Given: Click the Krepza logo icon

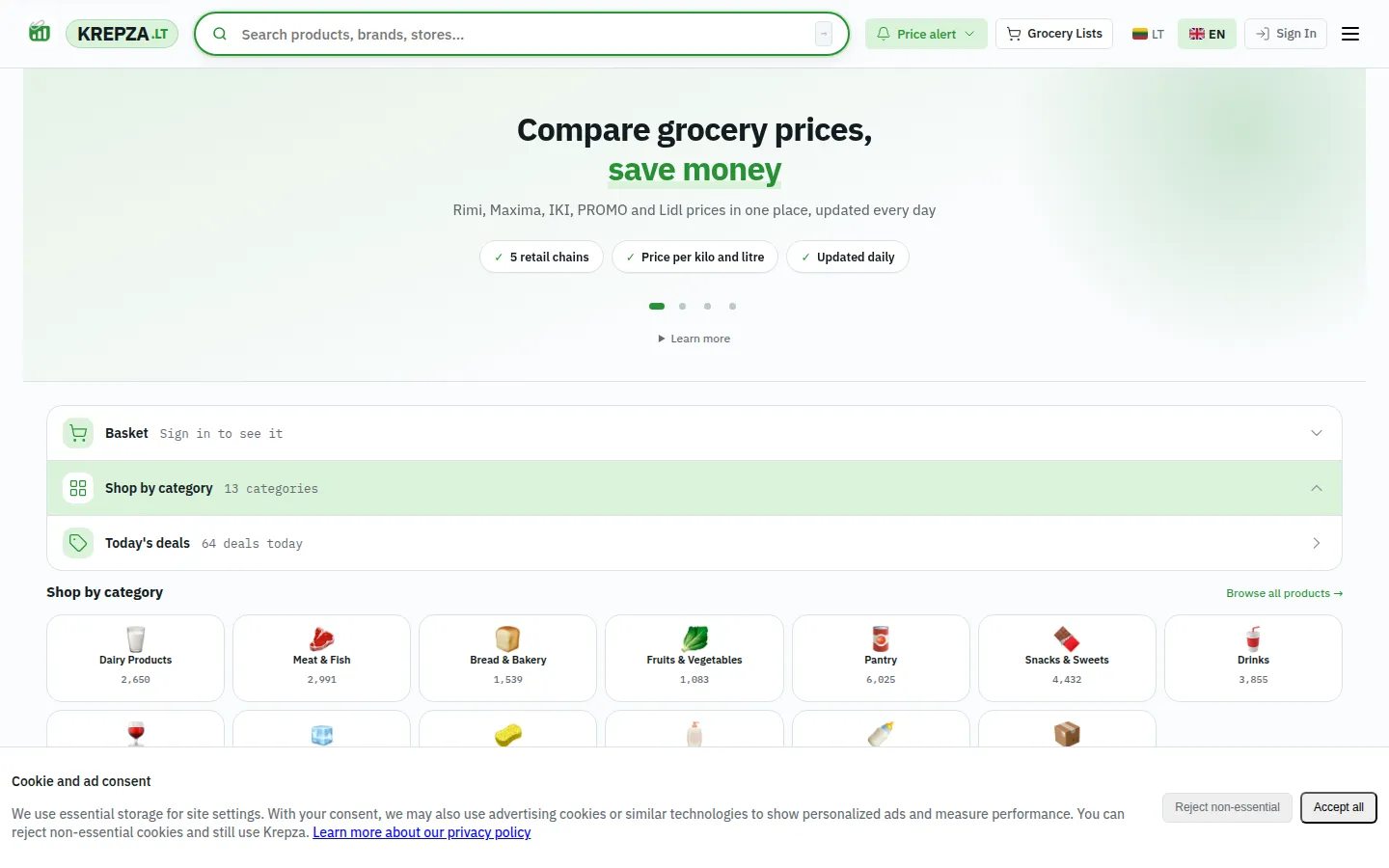Looking at the screenshot, I should [40, 32].
